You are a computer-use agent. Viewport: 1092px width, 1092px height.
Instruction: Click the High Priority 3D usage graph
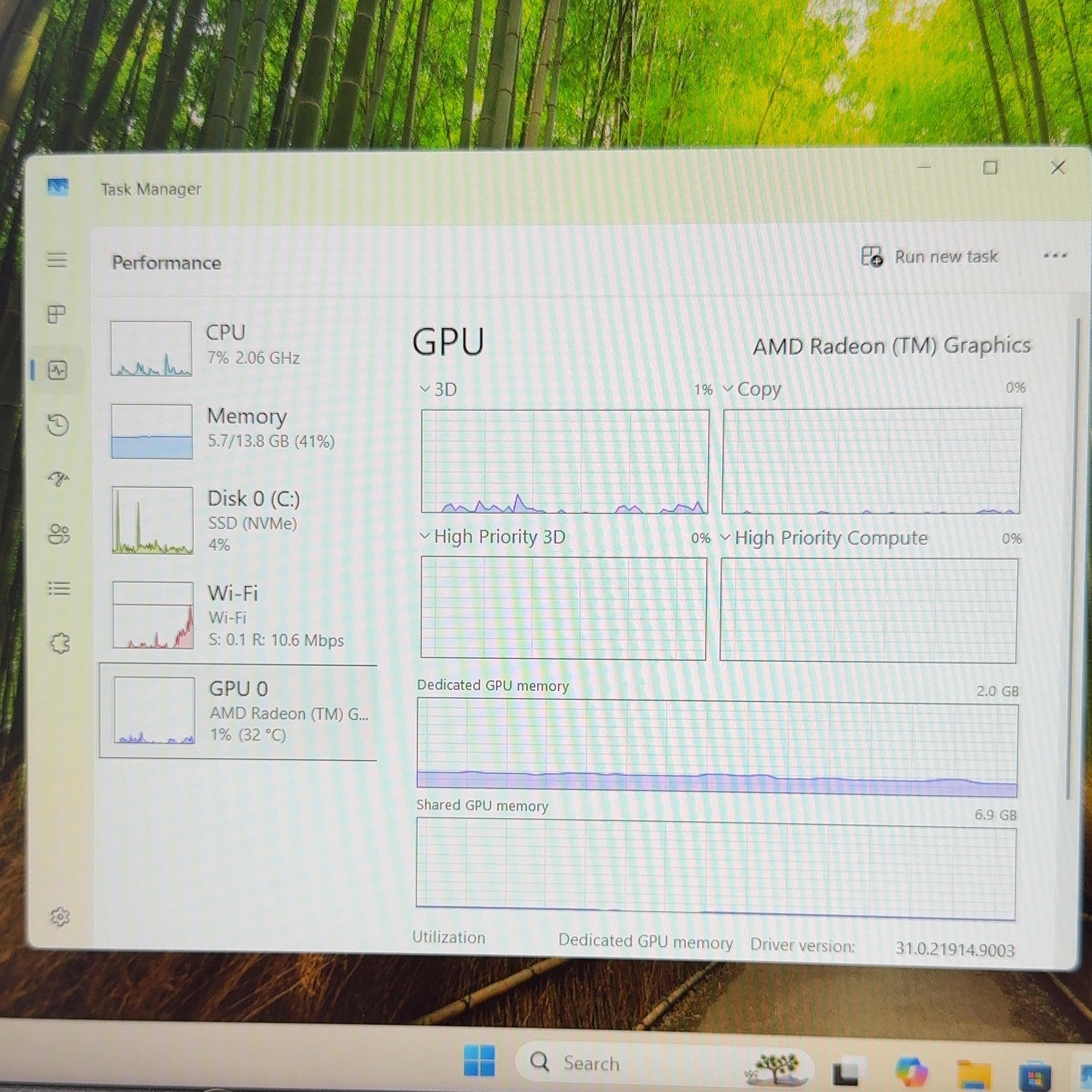(x=563, y=609)
